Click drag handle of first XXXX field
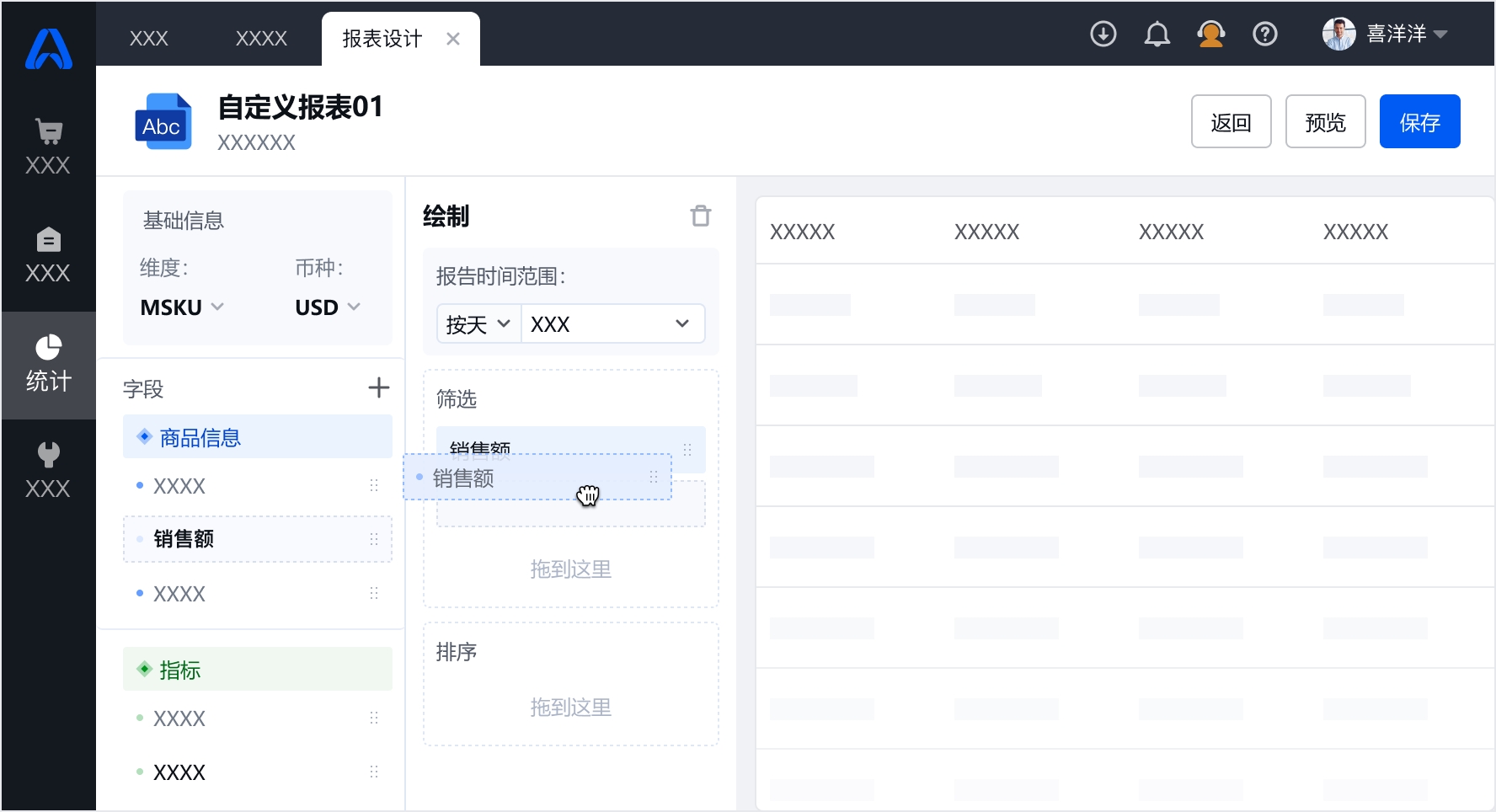 374,485
